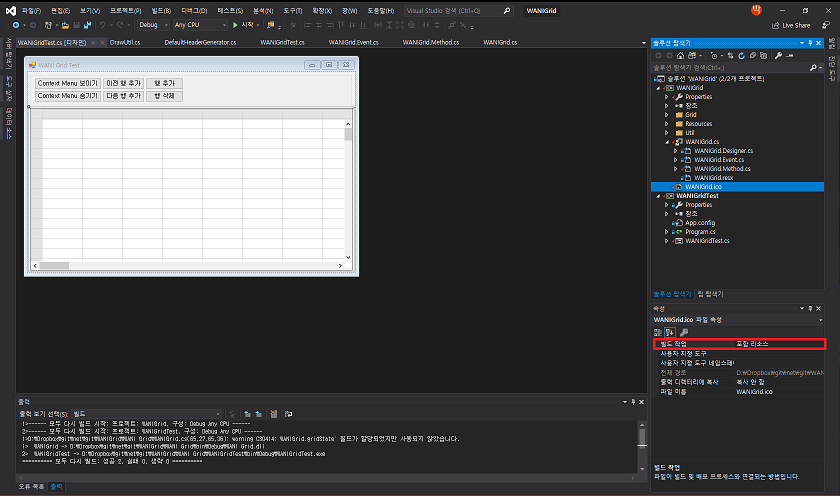
Task: Click the clear all icon in Output toolbar
Action: 274,414
